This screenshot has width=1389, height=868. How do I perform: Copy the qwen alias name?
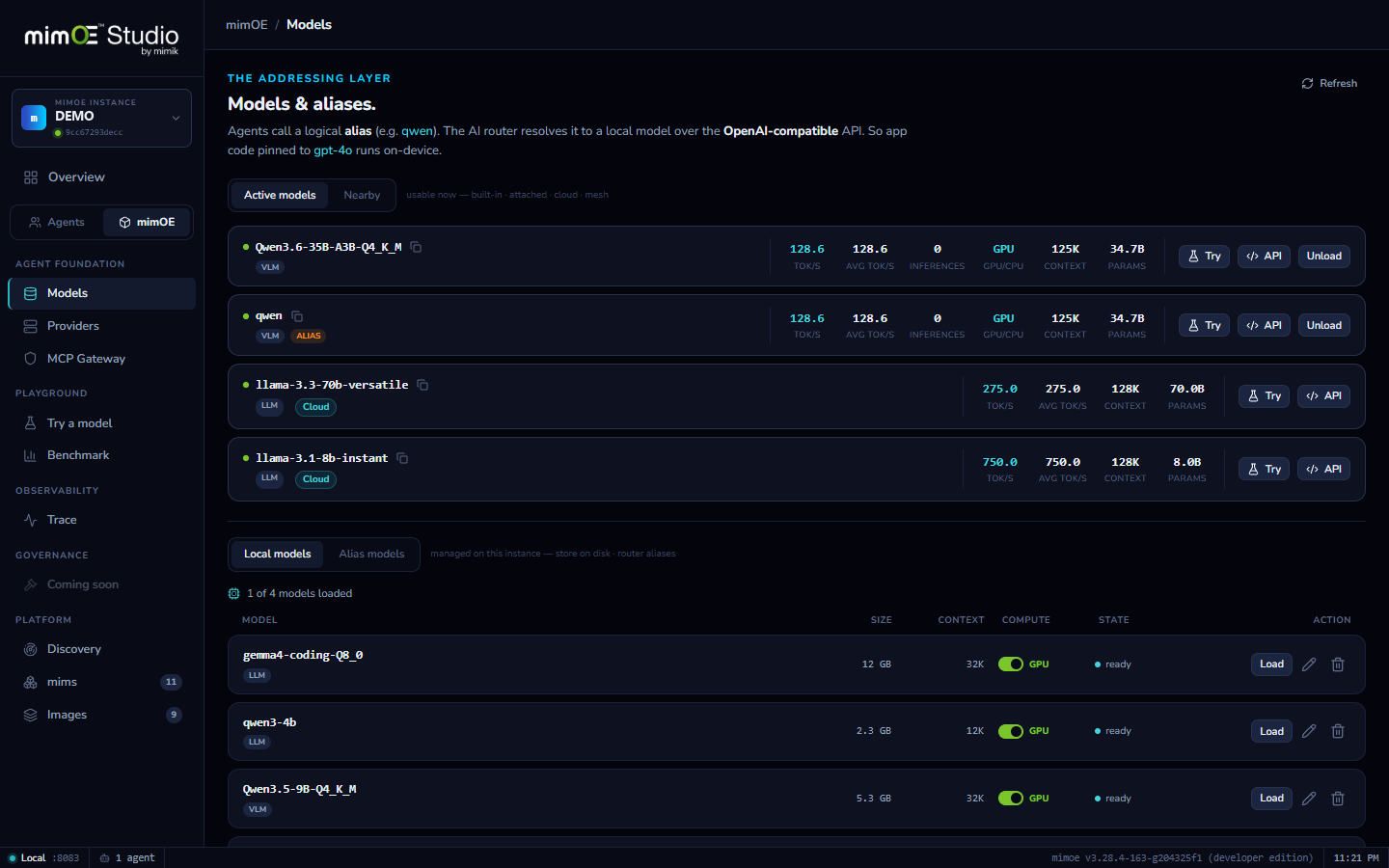pyautogui.click(x=297, y=316)
